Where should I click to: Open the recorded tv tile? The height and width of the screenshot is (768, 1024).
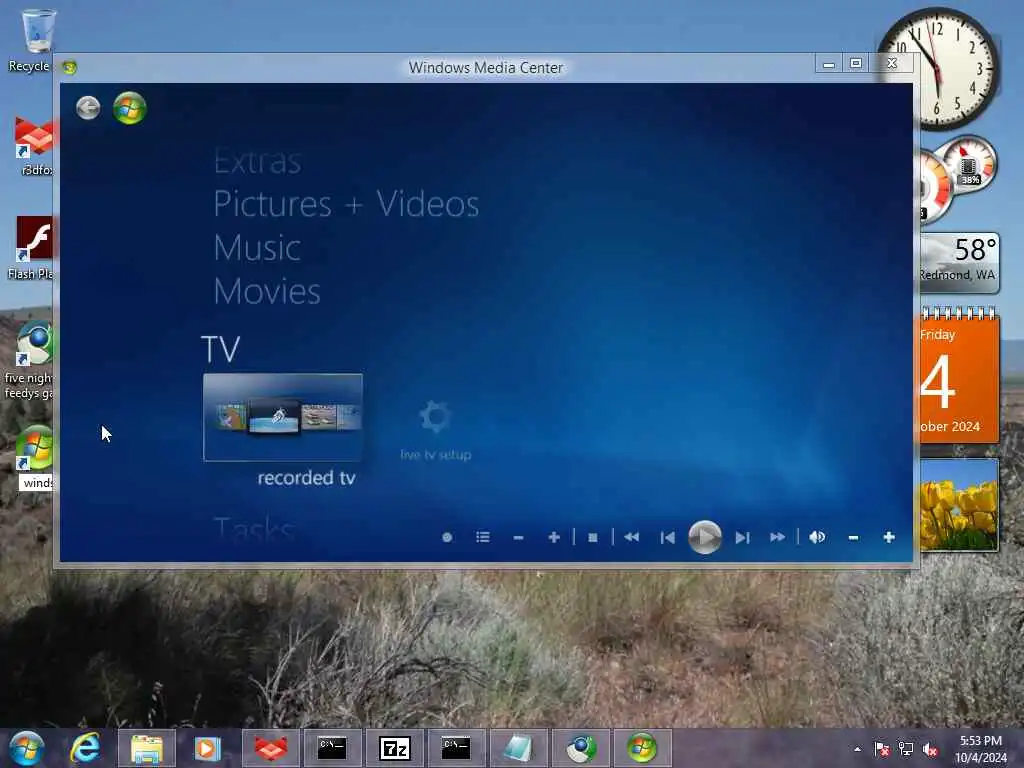click(283, 417)
